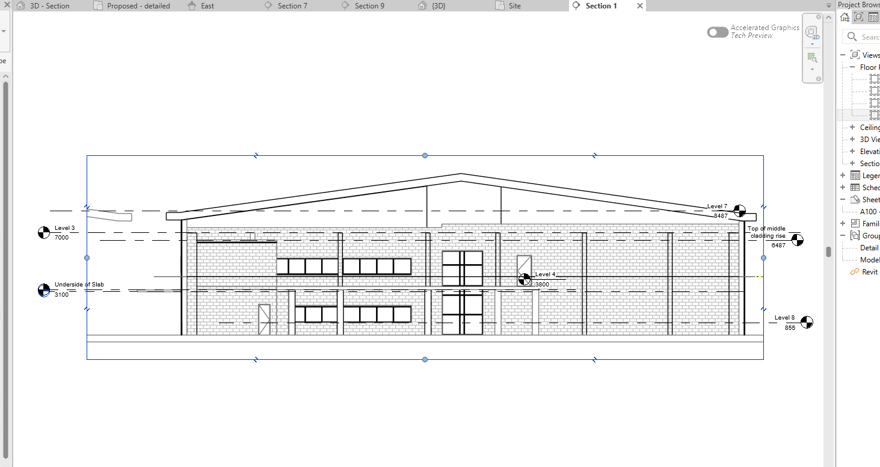Click the 3100 elevation value
This screenshot has height=467, width=880.
(x=62, y=295)
